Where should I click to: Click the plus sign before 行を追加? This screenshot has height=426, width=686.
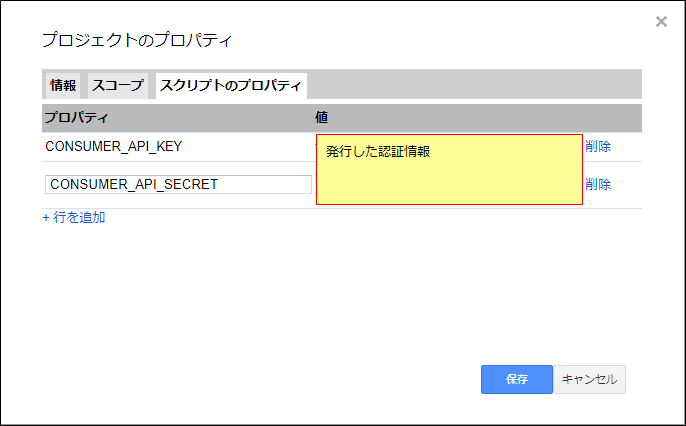click(46, 217)
